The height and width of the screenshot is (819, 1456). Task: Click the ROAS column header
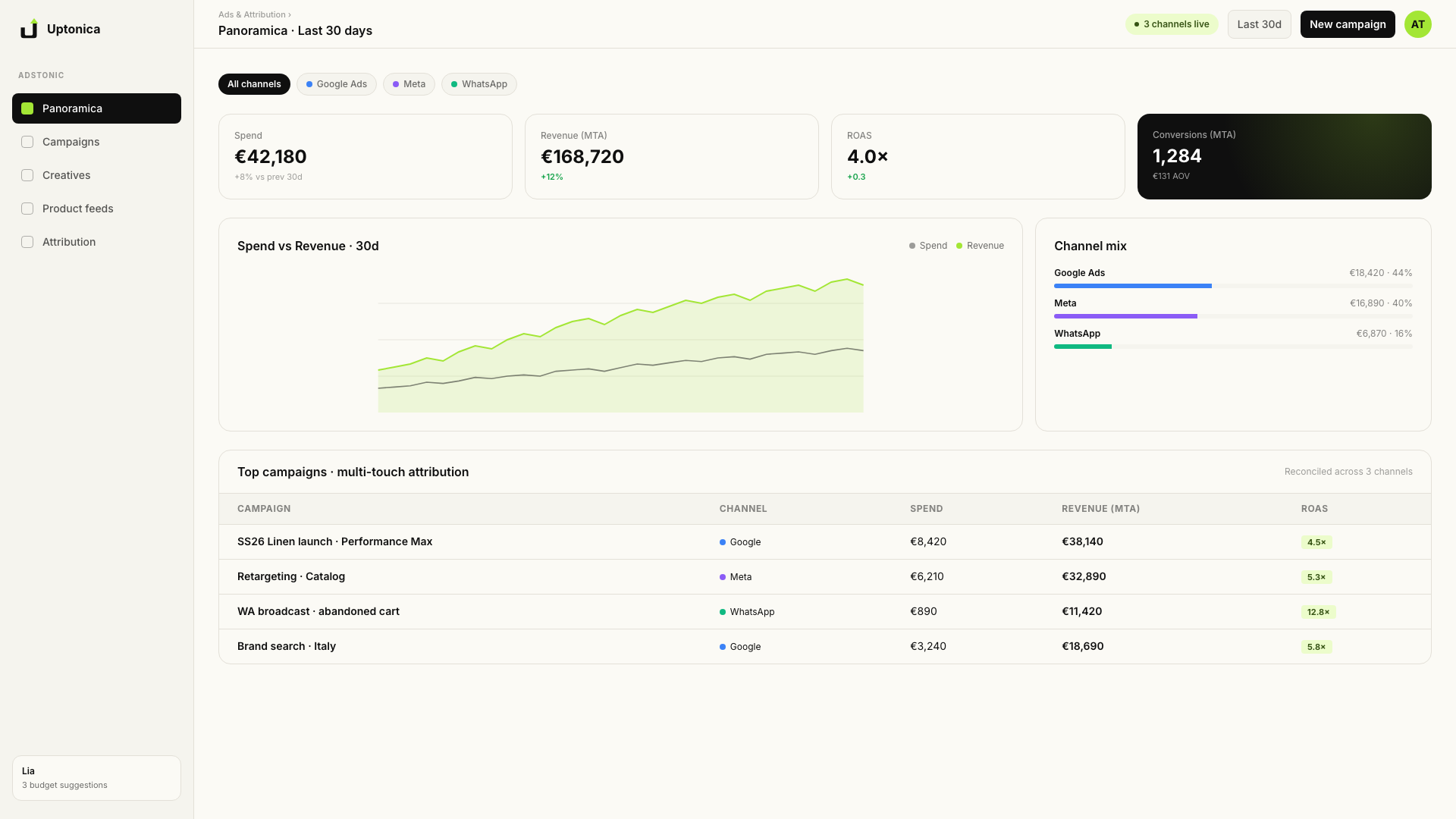pyautogui.click(x=1314, y=509)
